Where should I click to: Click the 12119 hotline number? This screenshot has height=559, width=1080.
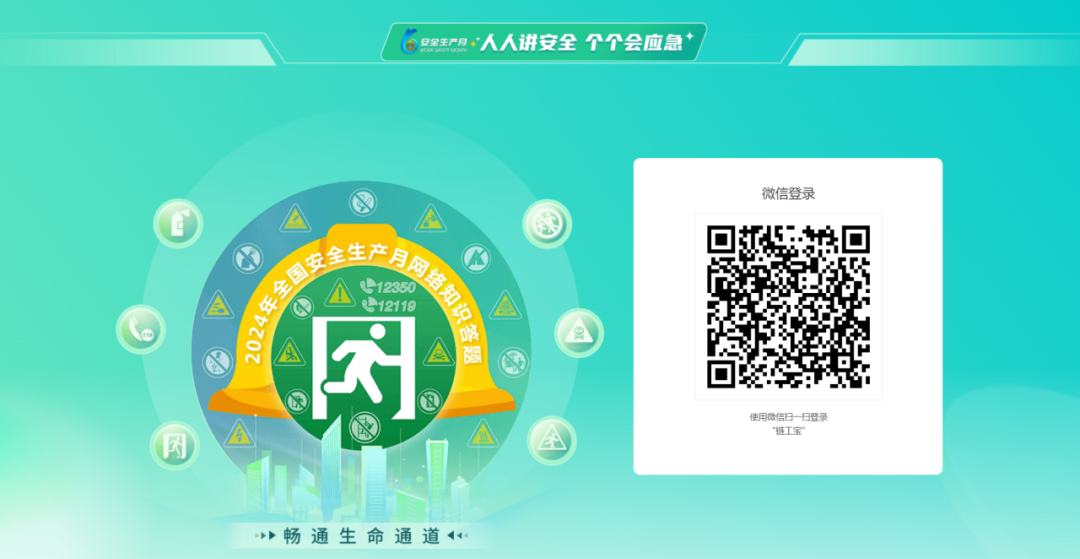click(x=389, y=305)
